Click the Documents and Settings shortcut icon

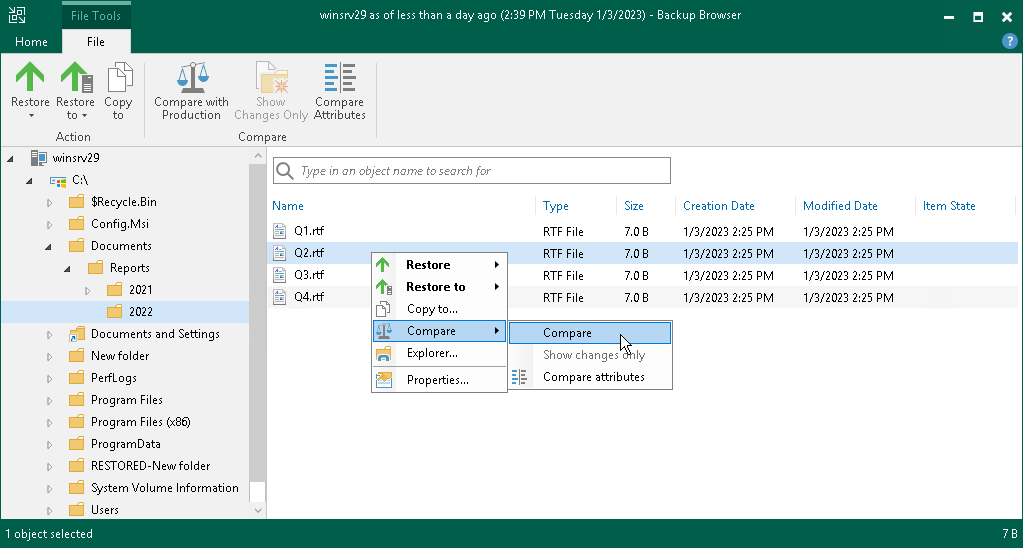click(x=77, y=334)
